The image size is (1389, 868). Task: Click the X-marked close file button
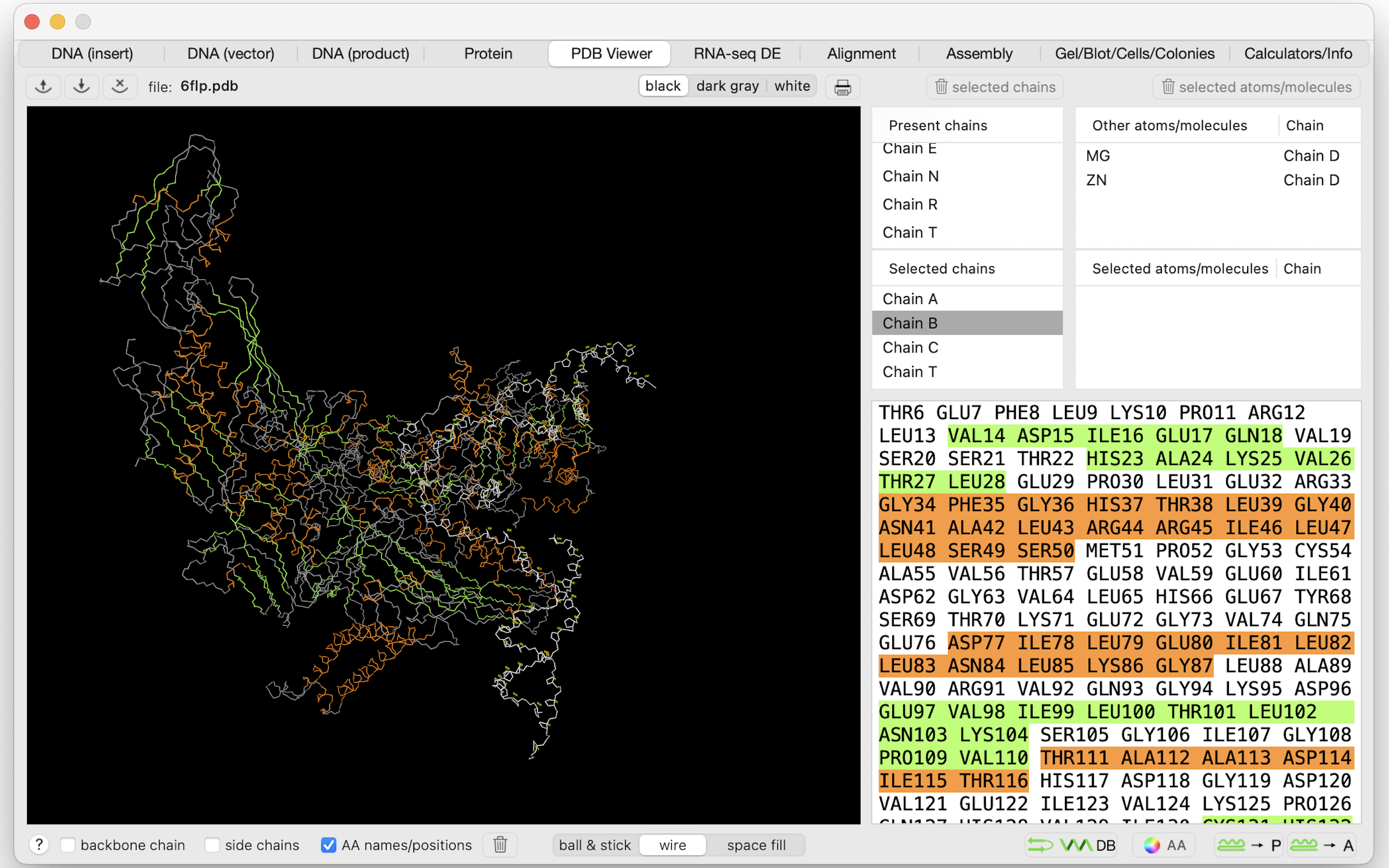(120, 87)
